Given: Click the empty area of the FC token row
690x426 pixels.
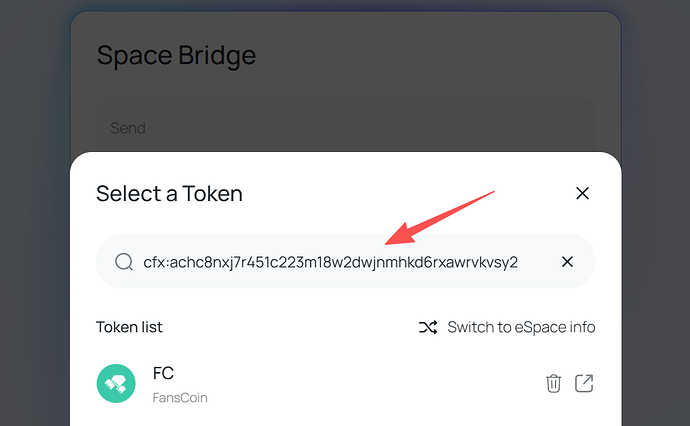Looking at the screenshot, I should point(374,383).
